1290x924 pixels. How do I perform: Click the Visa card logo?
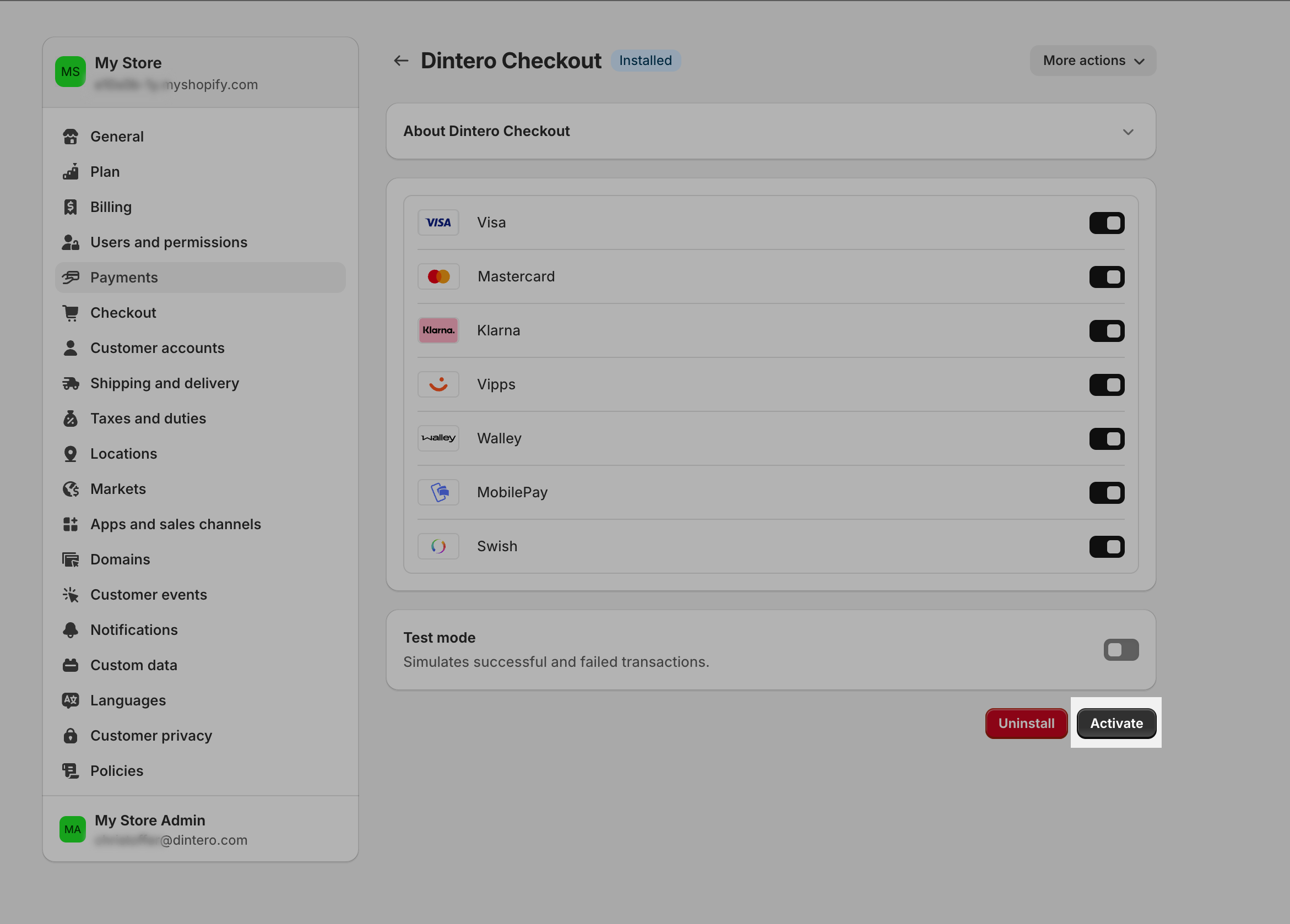[438, 222]
